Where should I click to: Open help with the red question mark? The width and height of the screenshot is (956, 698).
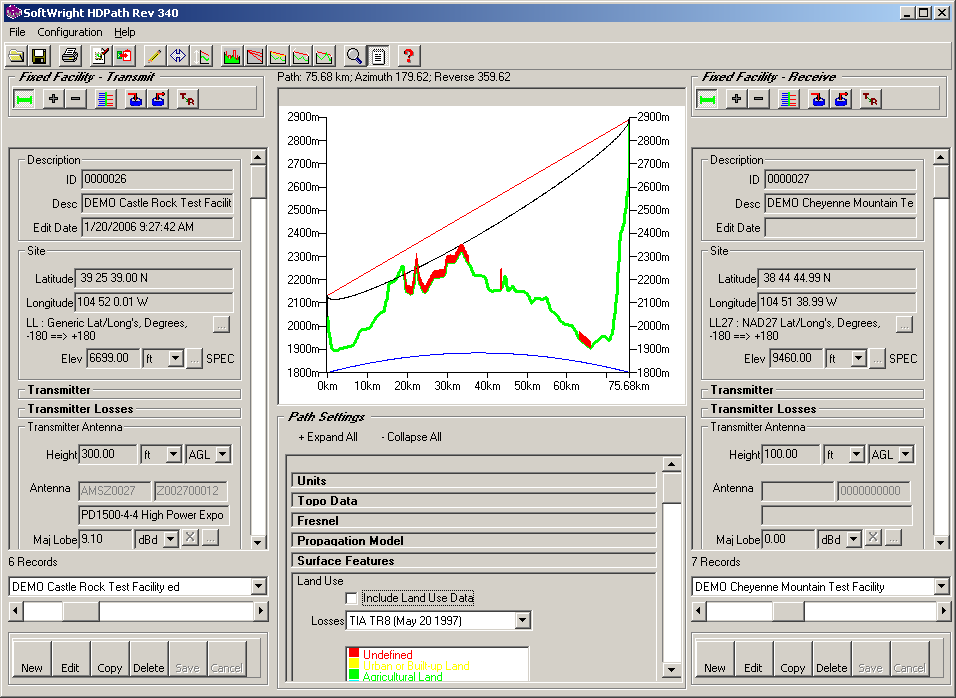tap(408, 56)
